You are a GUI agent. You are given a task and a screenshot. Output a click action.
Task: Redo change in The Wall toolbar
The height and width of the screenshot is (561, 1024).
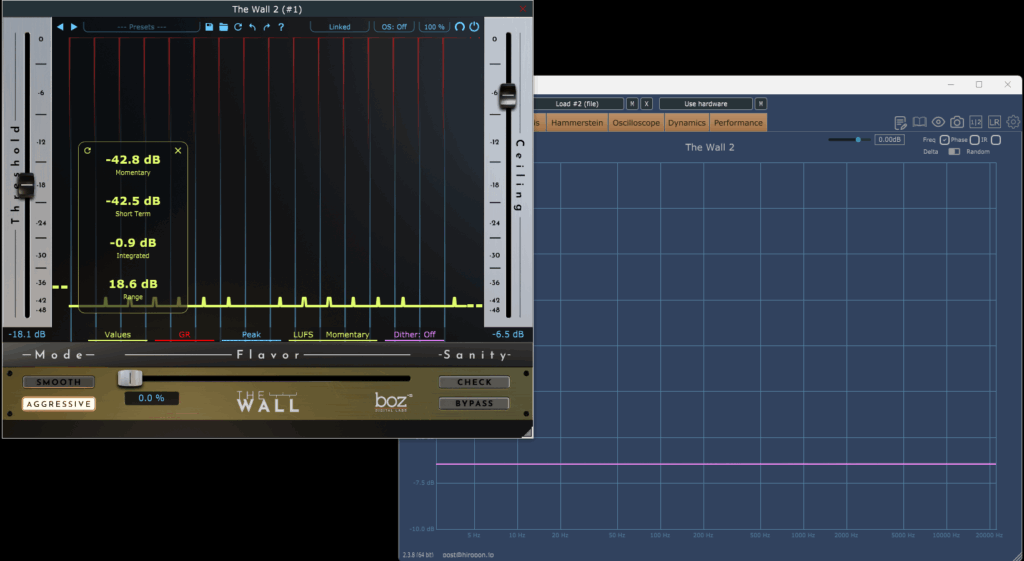pos(266,27)
